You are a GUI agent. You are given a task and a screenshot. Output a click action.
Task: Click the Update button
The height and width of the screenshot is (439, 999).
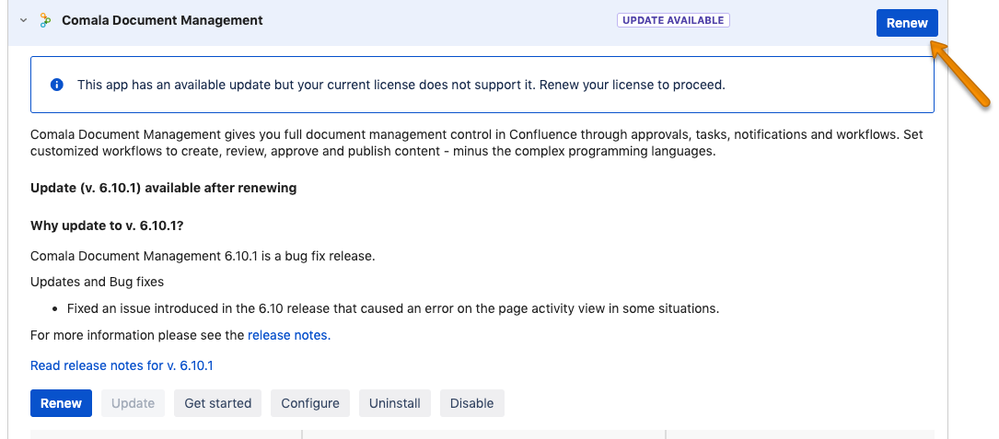click(133, 403)
